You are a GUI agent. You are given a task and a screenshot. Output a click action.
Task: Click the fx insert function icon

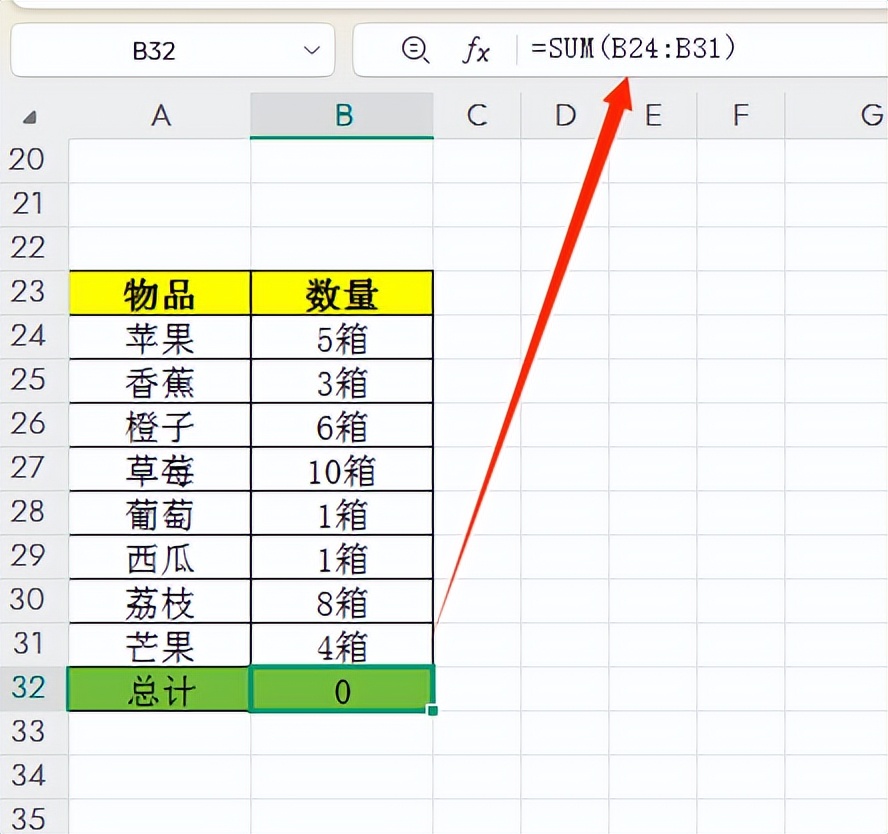click(476, 50)
